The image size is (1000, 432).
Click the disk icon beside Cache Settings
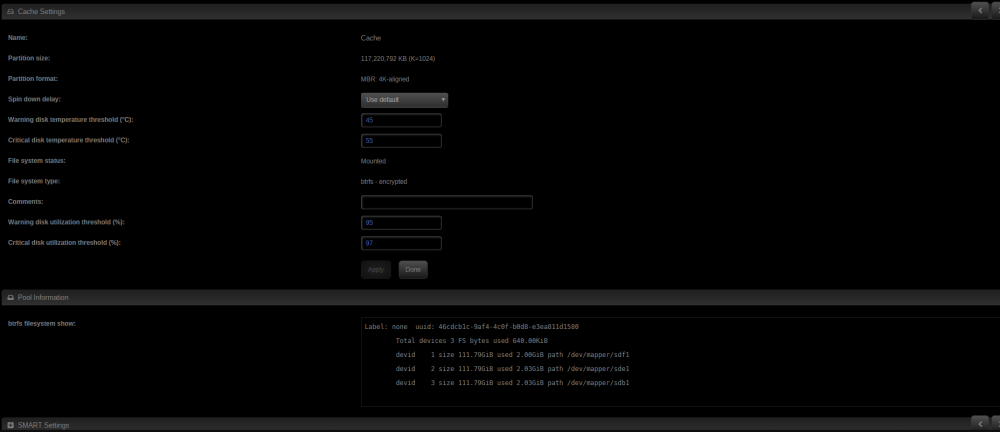(x=10, y=11)
